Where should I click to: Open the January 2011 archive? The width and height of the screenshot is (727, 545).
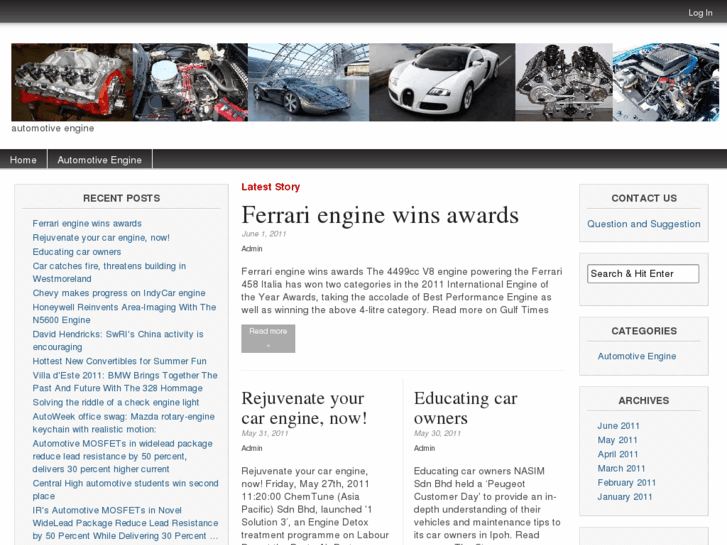pos(625,497)
